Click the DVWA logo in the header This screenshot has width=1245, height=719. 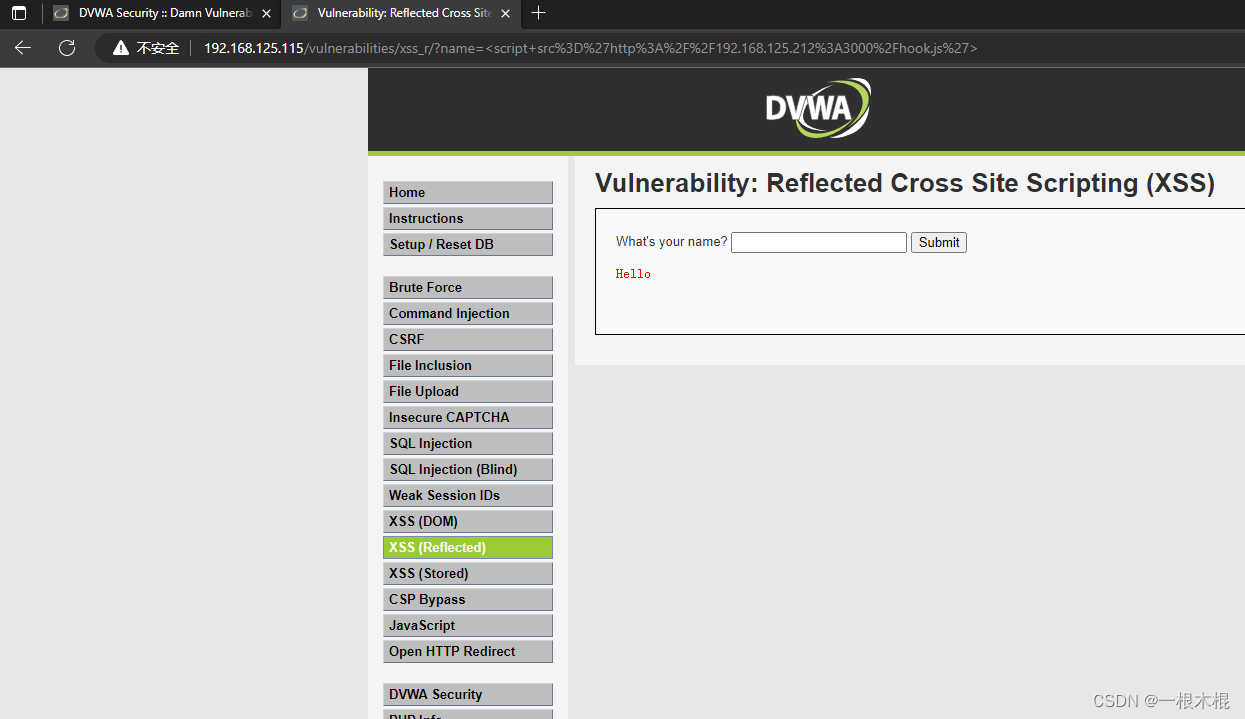(818, 108)
